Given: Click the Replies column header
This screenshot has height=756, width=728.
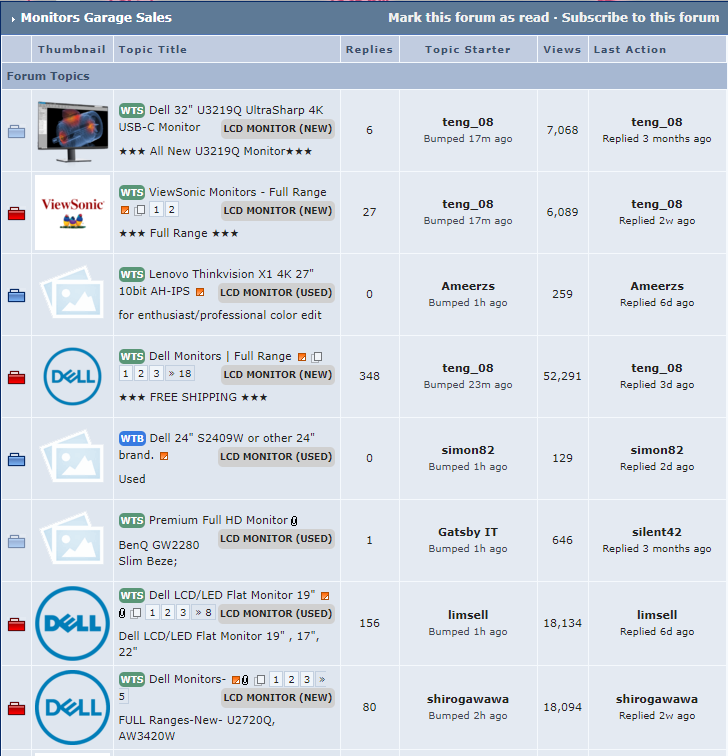Looking at the screenshot, I should (x=369, y=50).
